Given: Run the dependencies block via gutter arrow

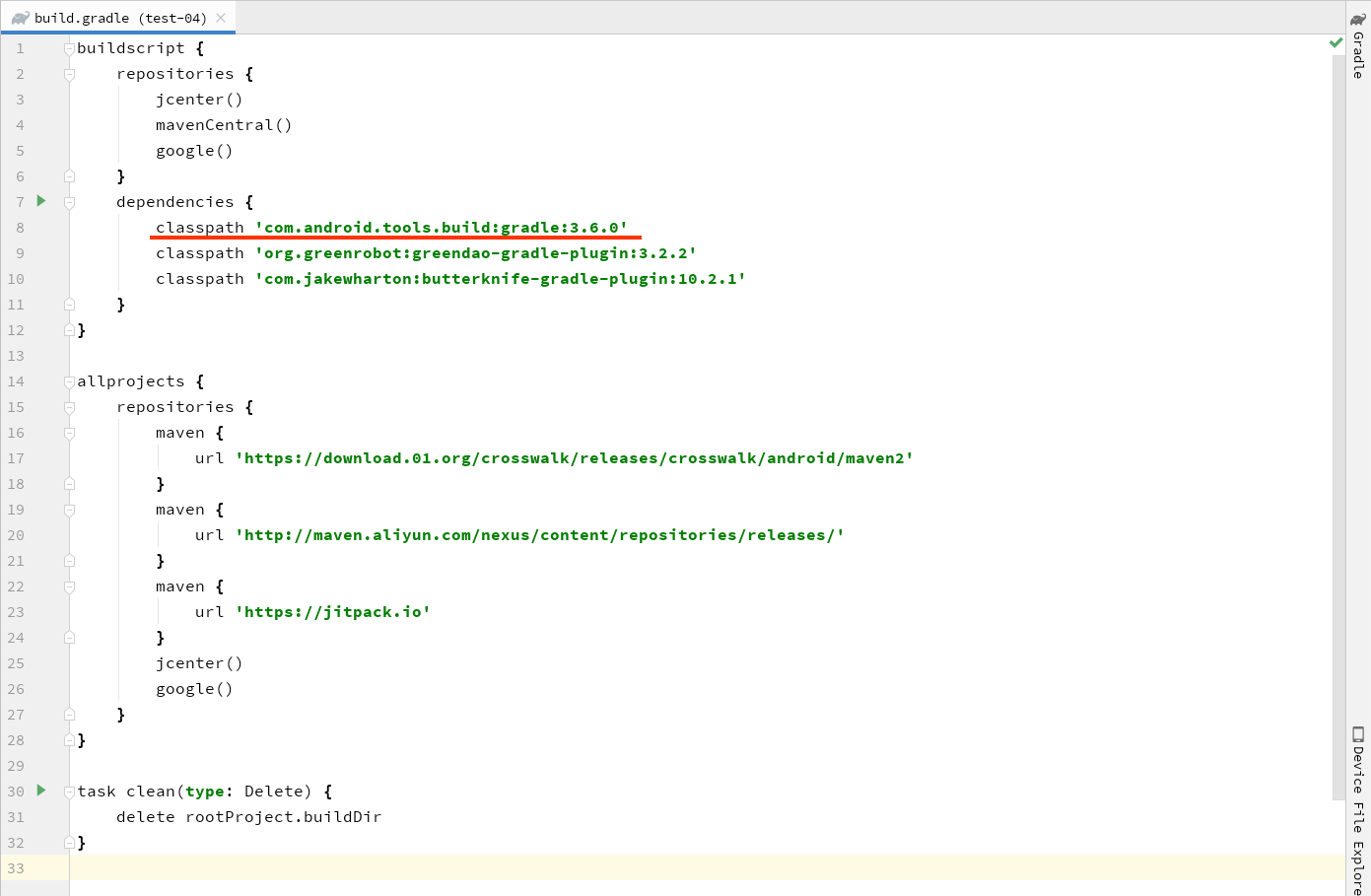Looking at the screenshot, I should pos(41,200).
